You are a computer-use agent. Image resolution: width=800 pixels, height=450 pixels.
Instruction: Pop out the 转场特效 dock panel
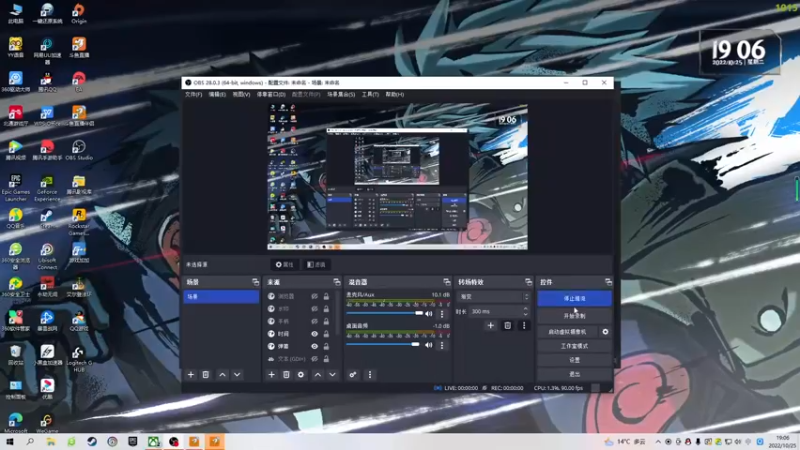[529, 282]
